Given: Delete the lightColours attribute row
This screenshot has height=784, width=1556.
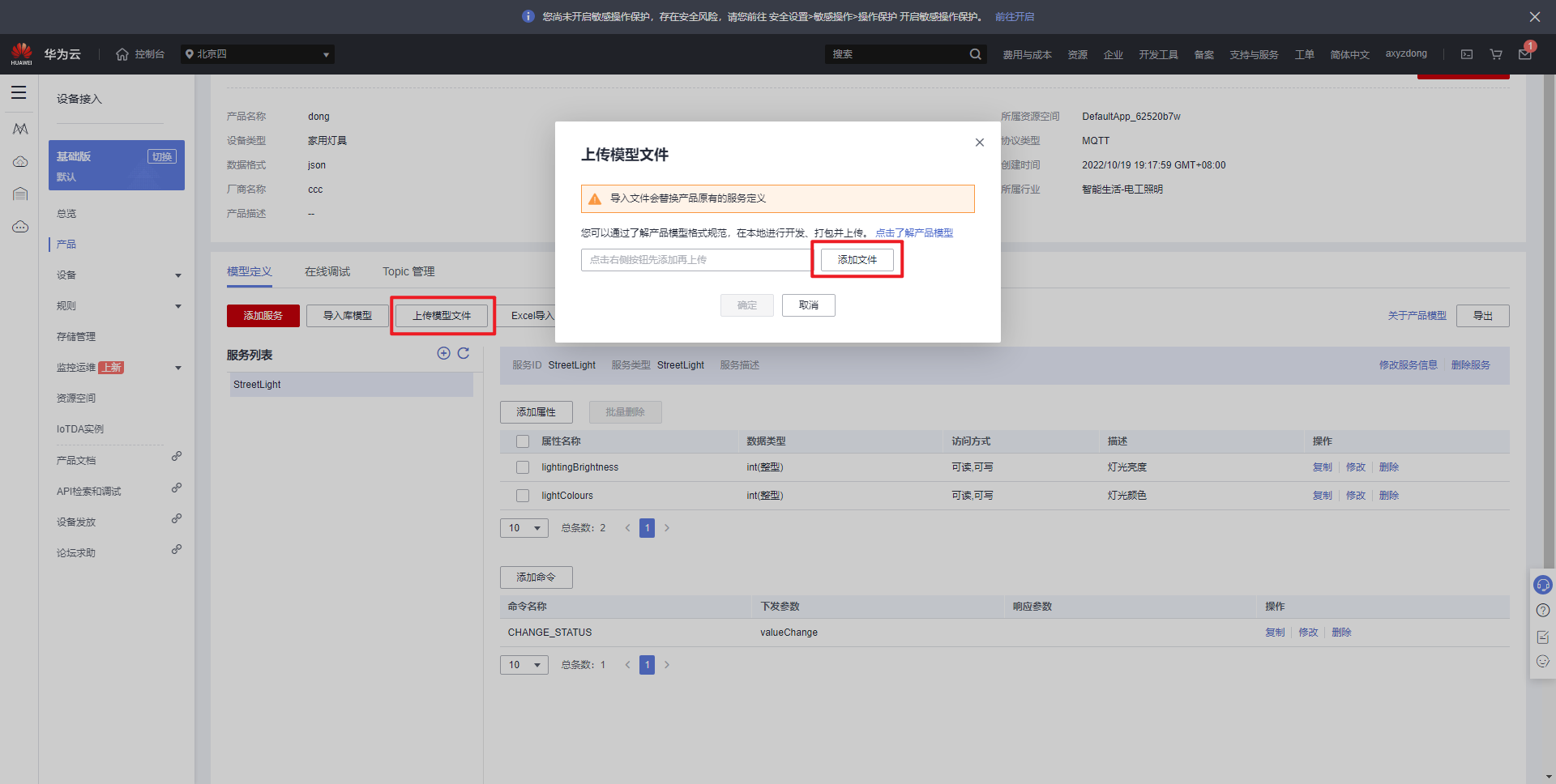Looking at the screenshot, I should pyautogui.click(x=1389, y=496).
